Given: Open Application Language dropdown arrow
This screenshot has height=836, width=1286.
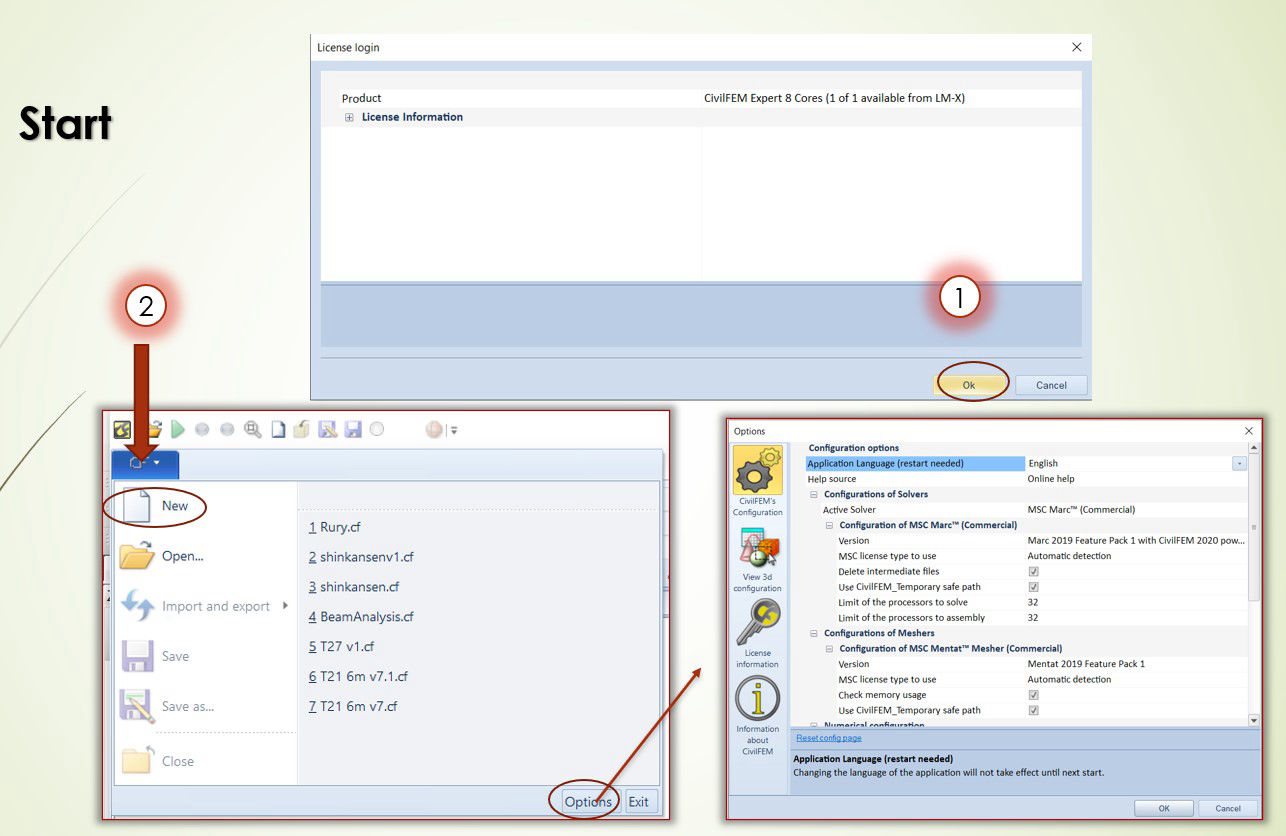Looking at the screenshot, I should [x=1240, y=464].
